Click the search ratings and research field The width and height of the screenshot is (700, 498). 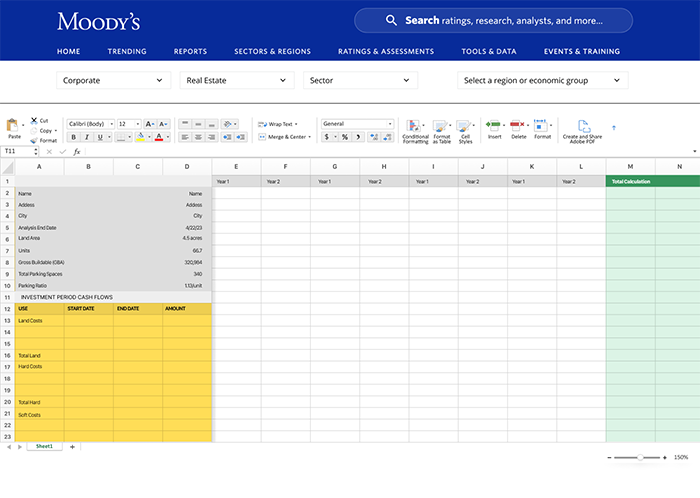(x=493, y=20)
